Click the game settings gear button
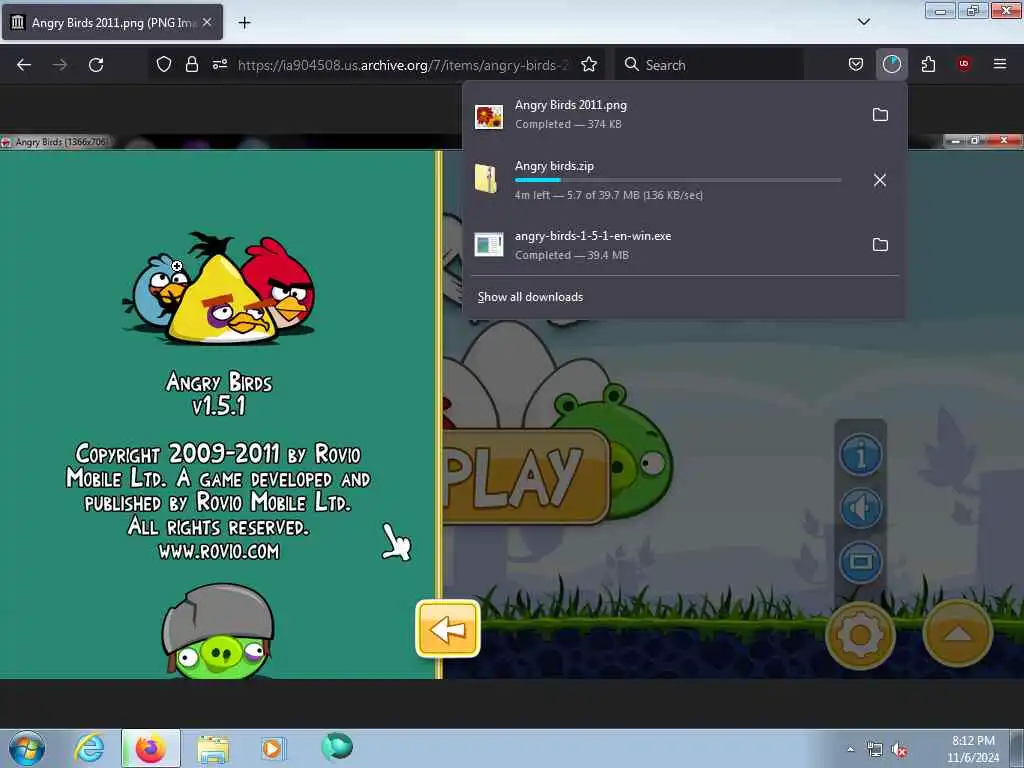Viewport: 1024px width, 768px height. pos(860,635)
